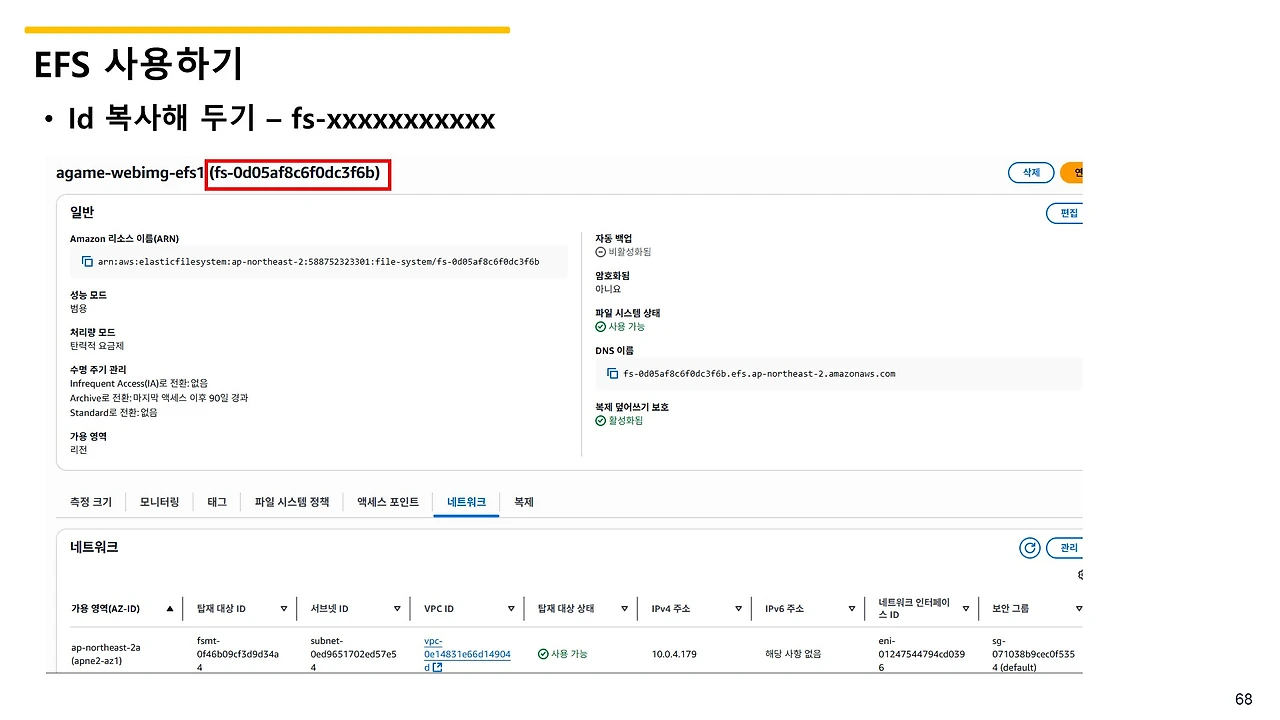Click sort arrow for 보안 그룹 column
This screenshot has height=720, width=1280.
pyautogui.click(x=1079, y=608)
